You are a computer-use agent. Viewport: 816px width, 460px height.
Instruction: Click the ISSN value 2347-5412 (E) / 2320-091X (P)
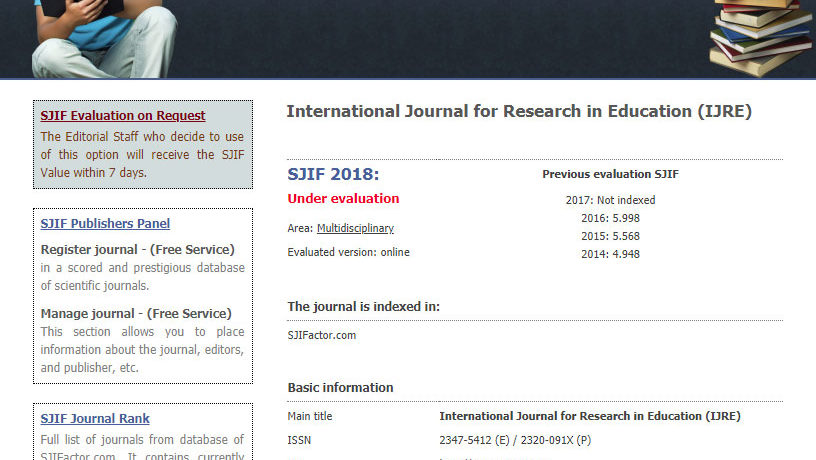515,440
